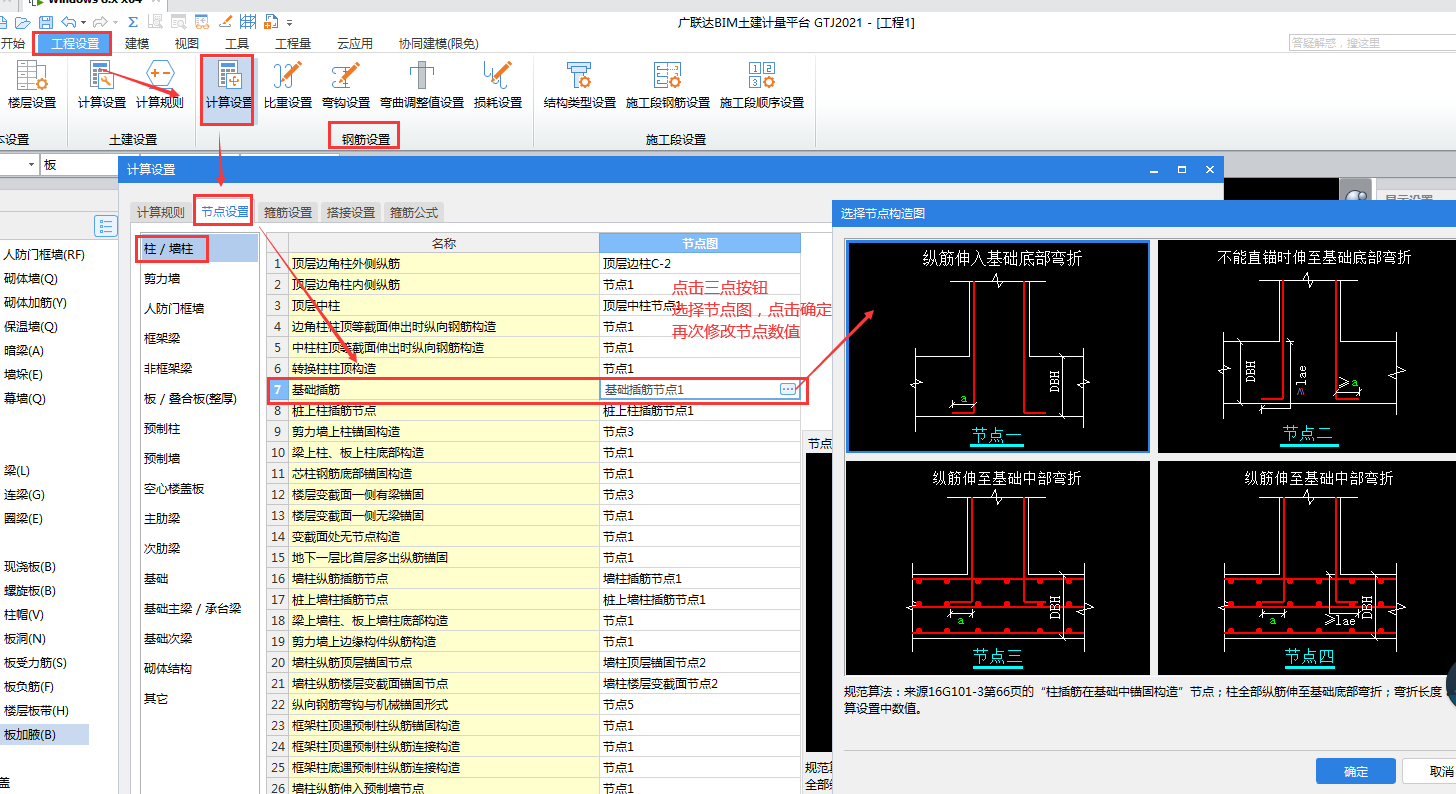Screen dimensions: 1456x794
Task: Click 墙柱顶层锚固节点2 cell
Action: 700,663
